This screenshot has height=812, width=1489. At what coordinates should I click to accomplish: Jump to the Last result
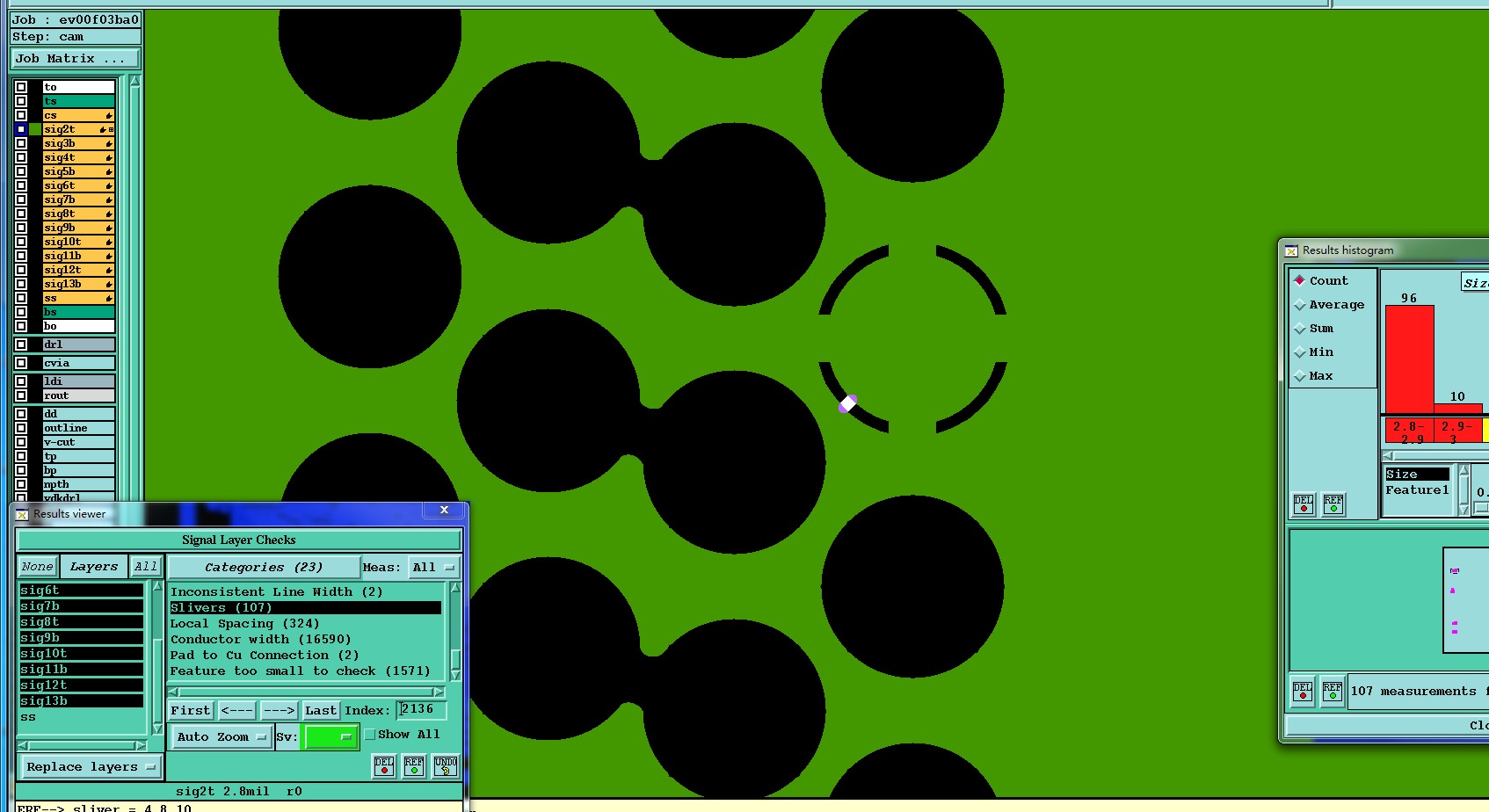click(321, 710)
